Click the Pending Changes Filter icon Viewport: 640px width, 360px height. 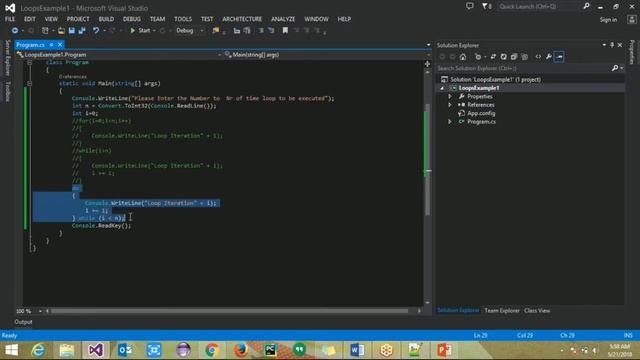(478, 57)
